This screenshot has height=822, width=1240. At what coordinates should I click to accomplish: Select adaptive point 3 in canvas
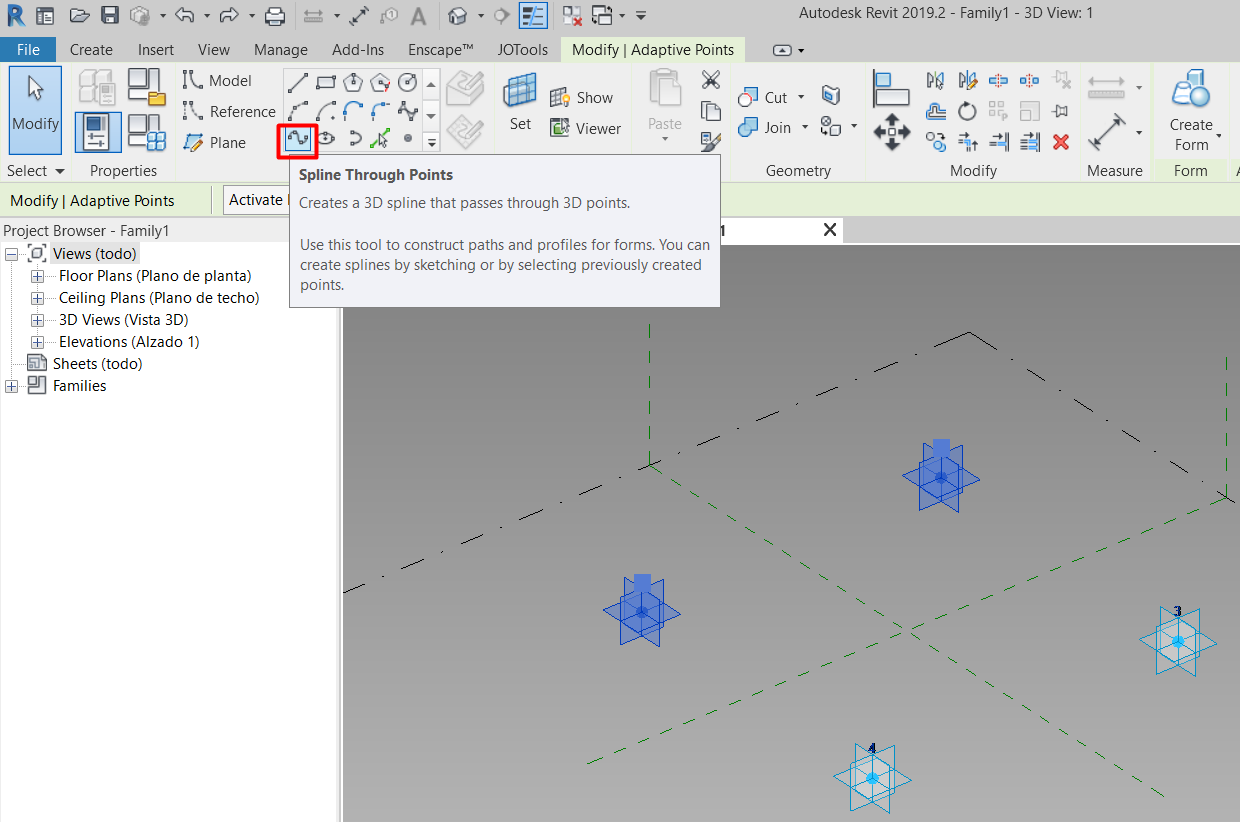tap(1178, 640)
